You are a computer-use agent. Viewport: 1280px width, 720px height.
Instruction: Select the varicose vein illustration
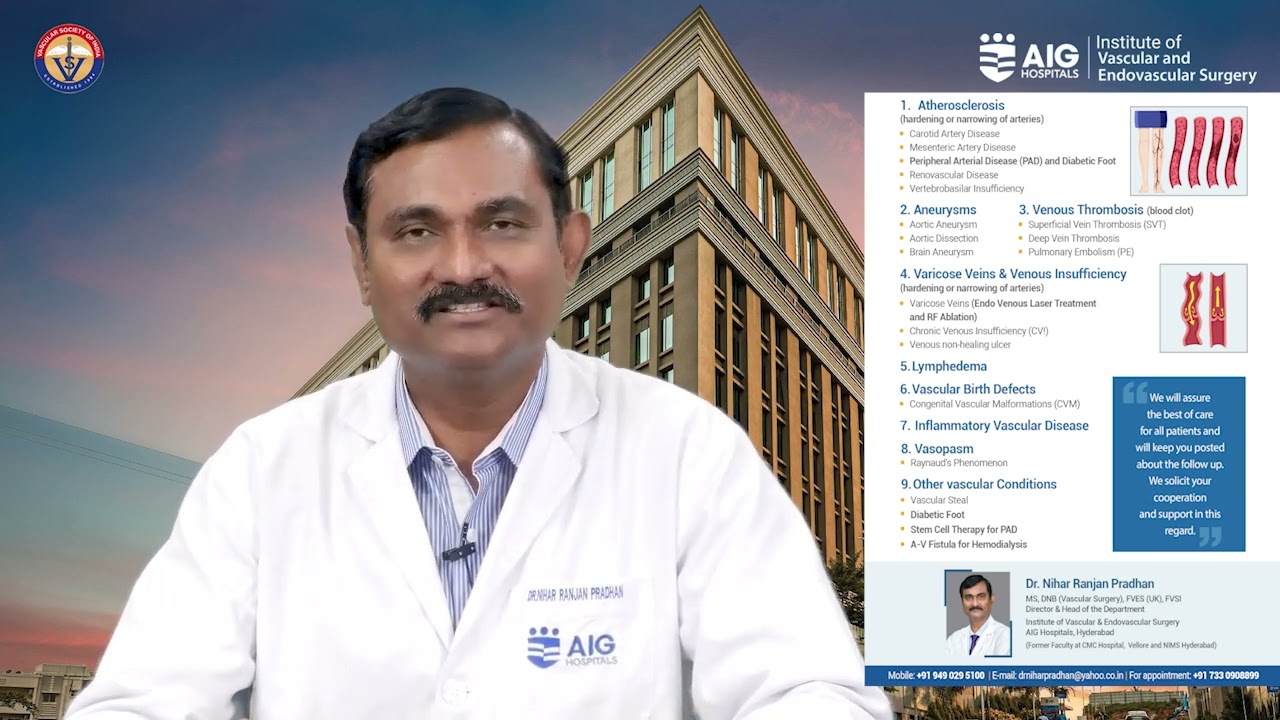[1203, 308]
